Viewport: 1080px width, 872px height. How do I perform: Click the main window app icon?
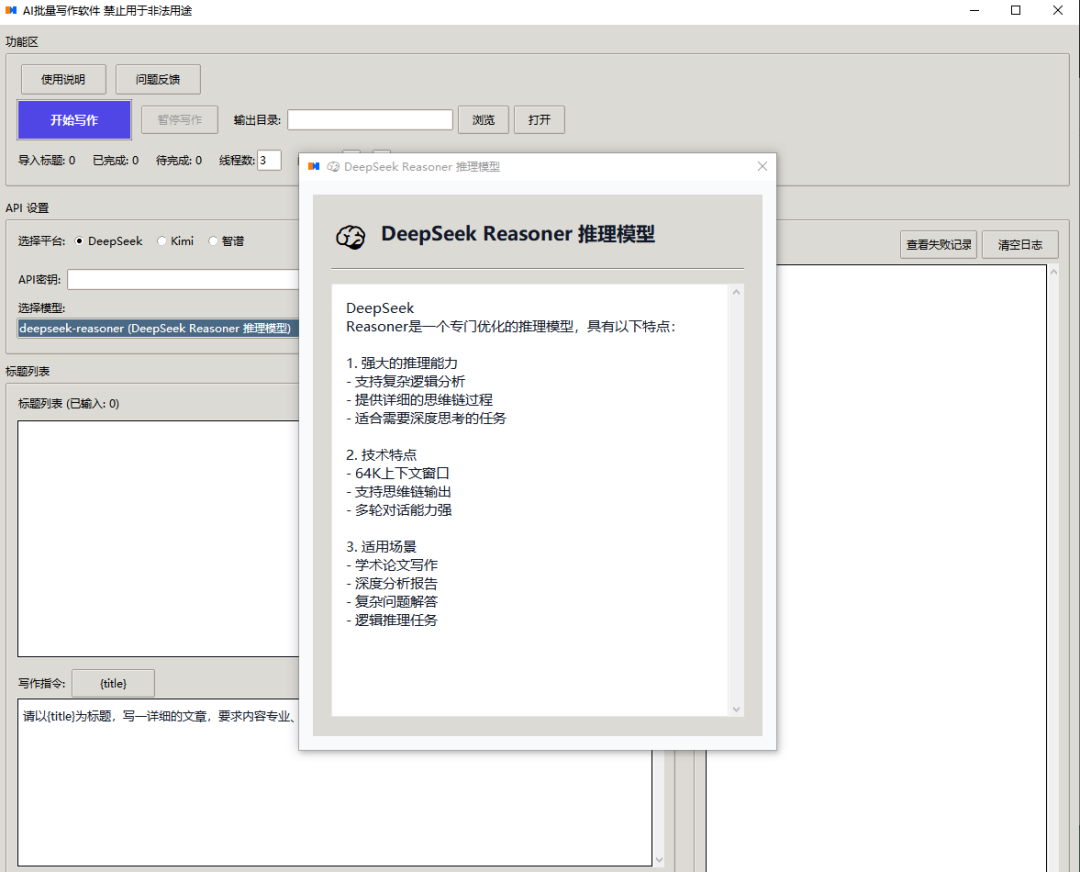click(11, 10)
